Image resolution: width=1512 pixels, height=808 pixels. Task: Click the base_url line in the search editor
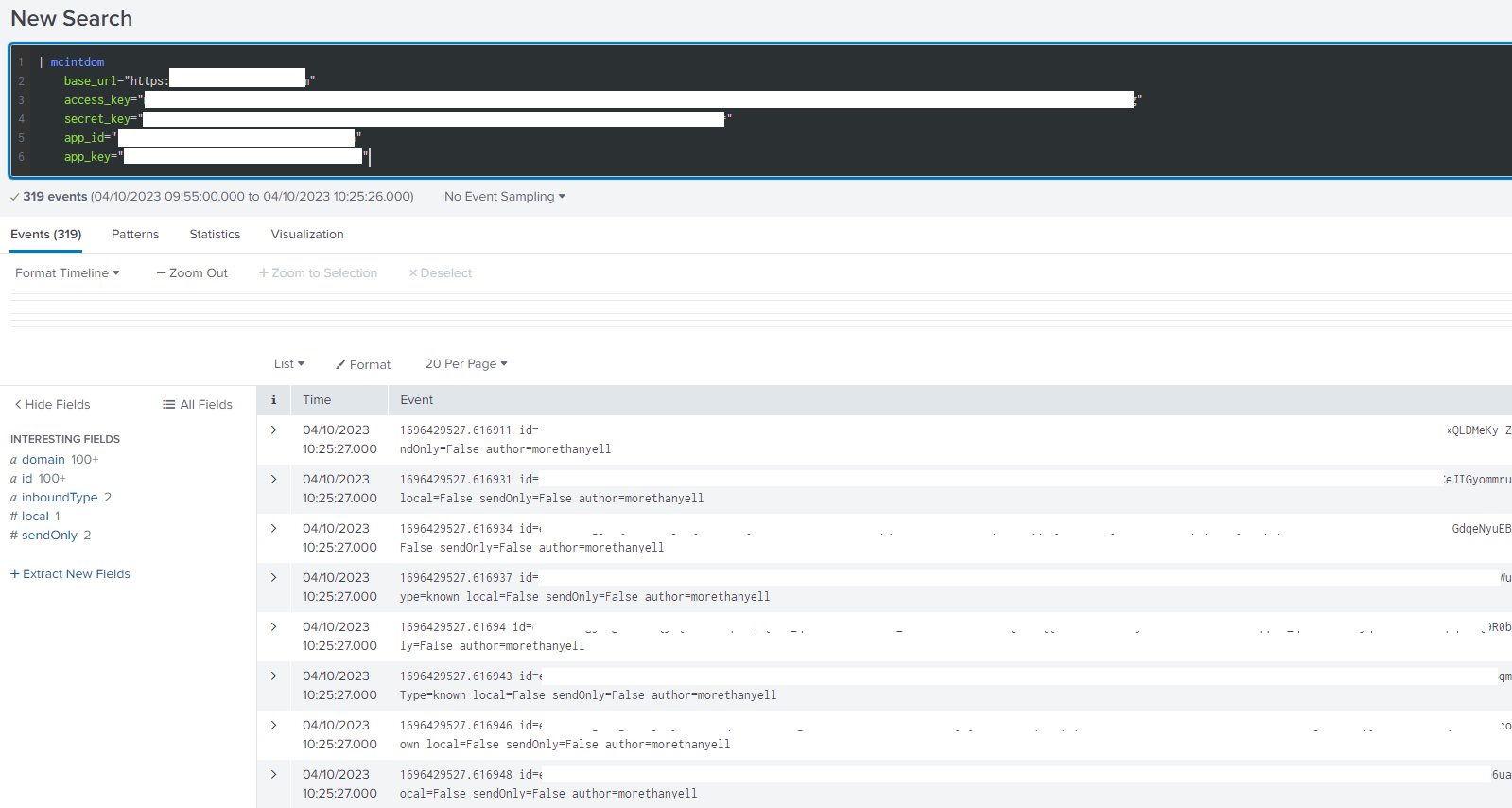[189, 80]
